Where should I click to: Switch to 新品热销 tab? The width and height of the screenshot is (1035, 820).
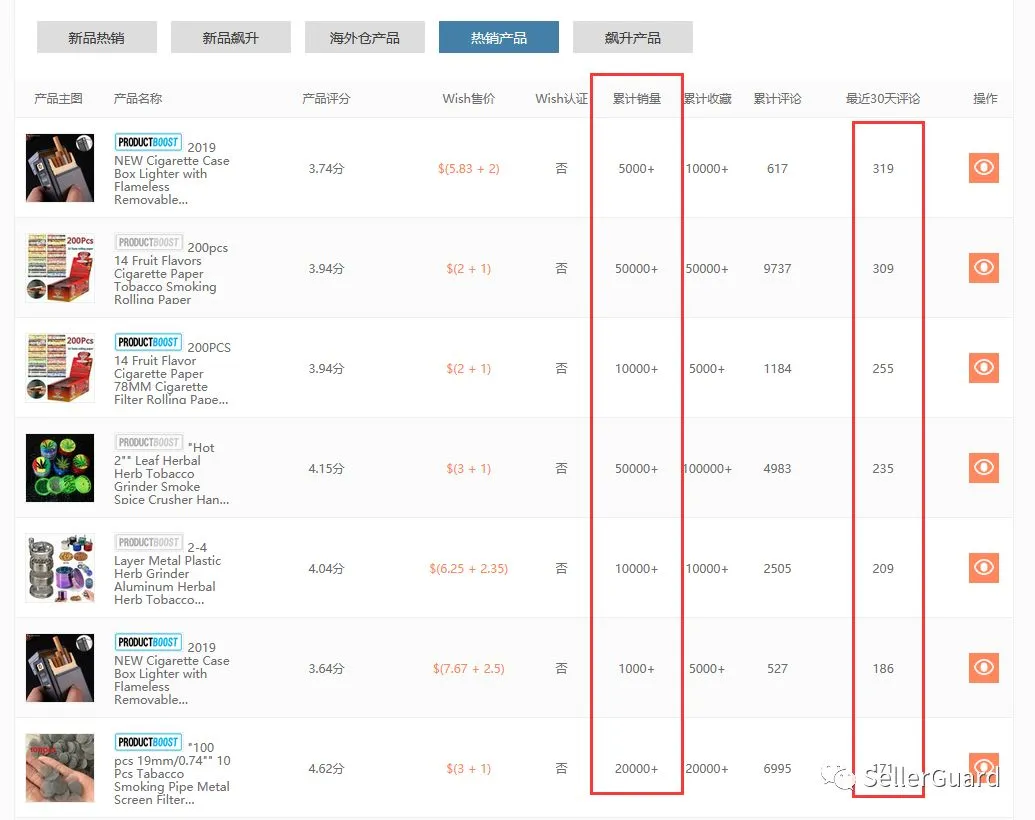click(97, 38)
